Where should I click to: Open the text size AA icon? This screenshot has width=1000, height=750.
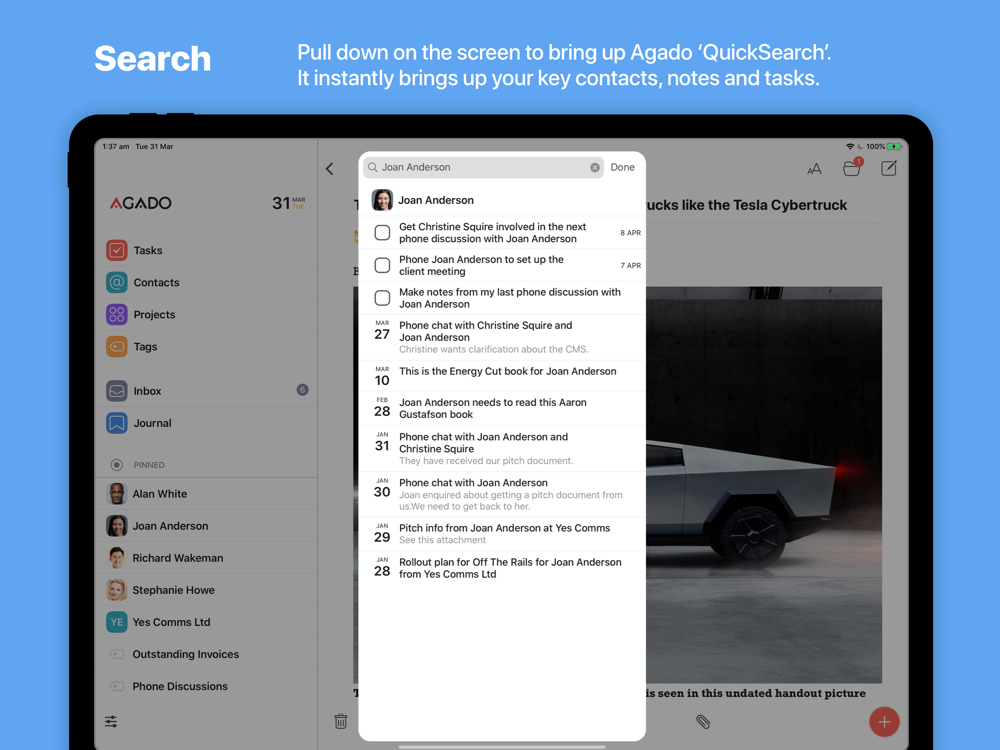click(814, 169)
